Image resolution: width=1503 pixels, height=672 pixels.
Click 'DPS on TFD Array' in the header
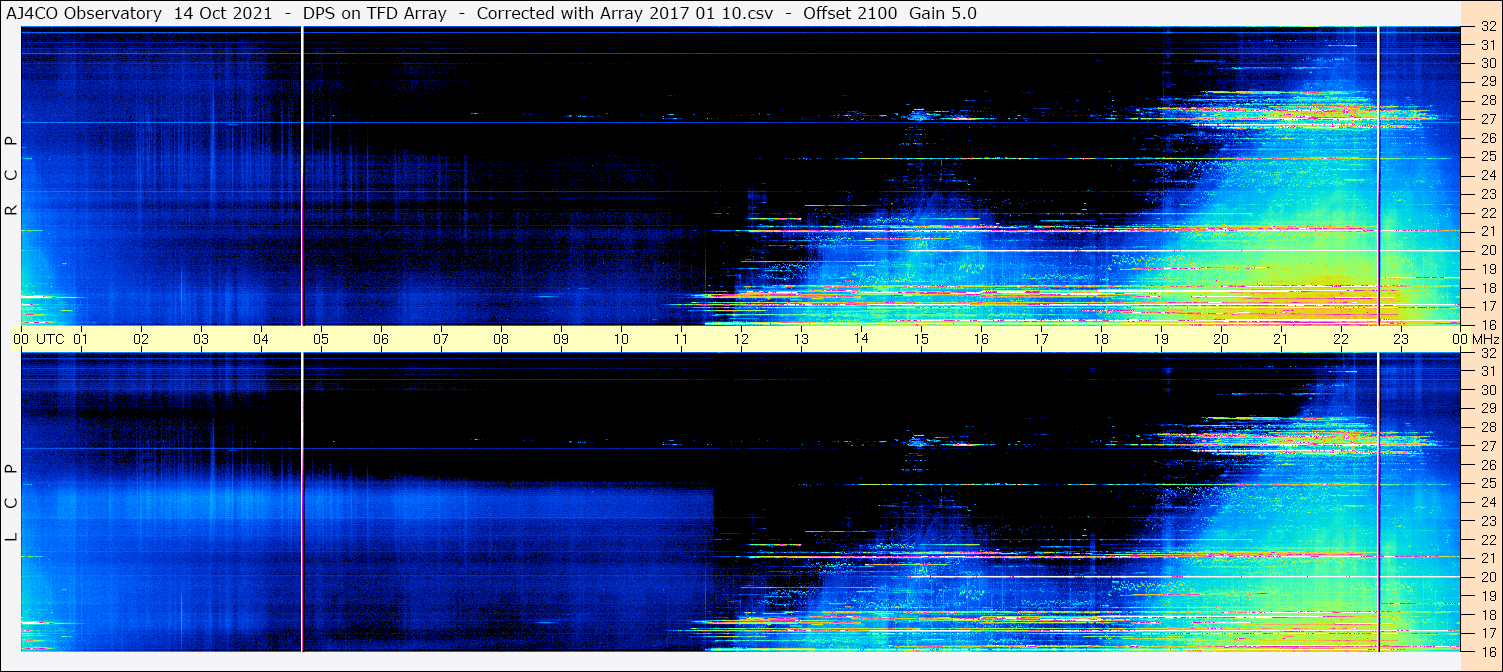coord(374,13)
